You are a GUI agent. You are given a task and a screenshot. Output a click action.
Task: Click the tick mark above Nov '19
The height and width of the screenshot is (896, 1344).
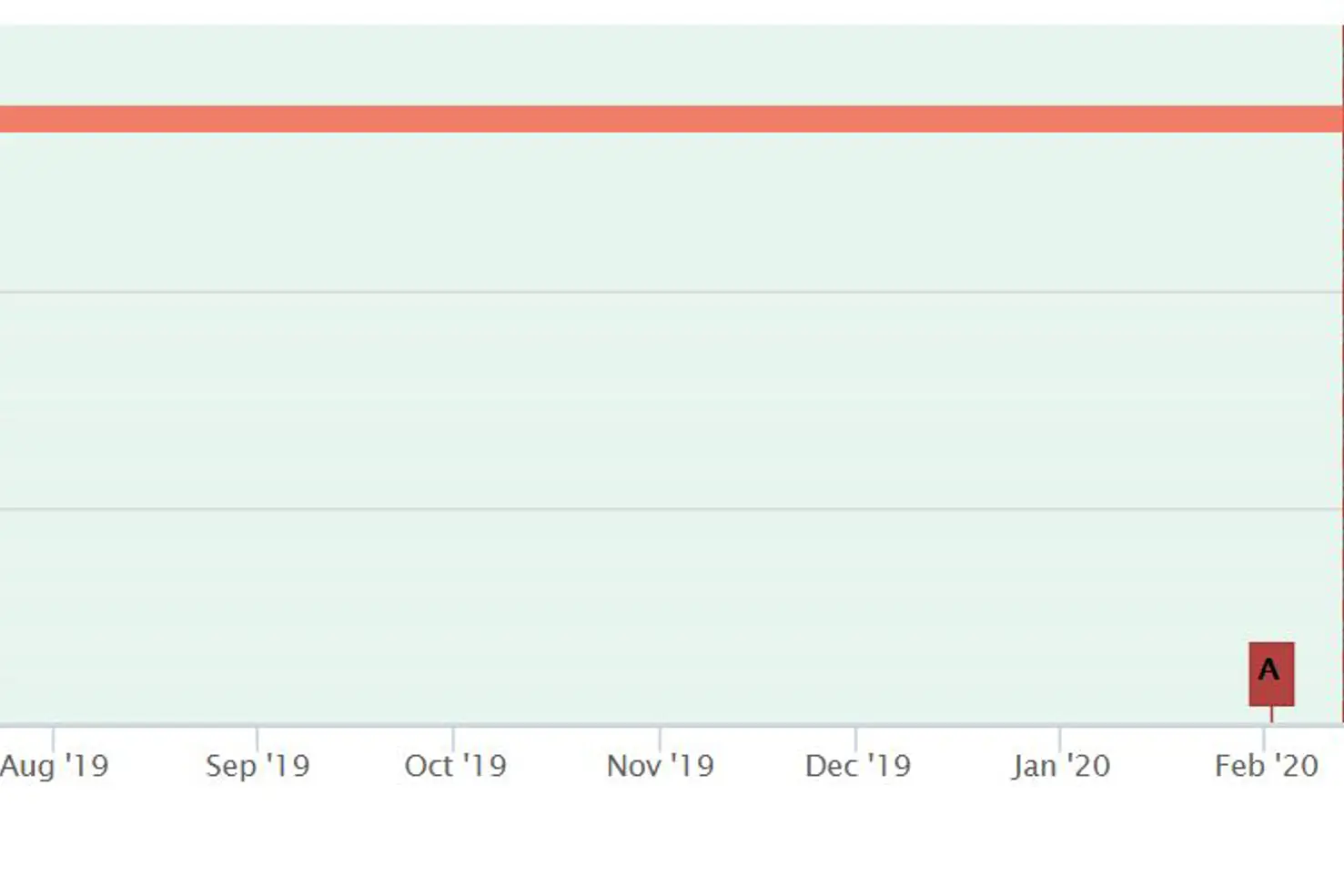point(660,737)
